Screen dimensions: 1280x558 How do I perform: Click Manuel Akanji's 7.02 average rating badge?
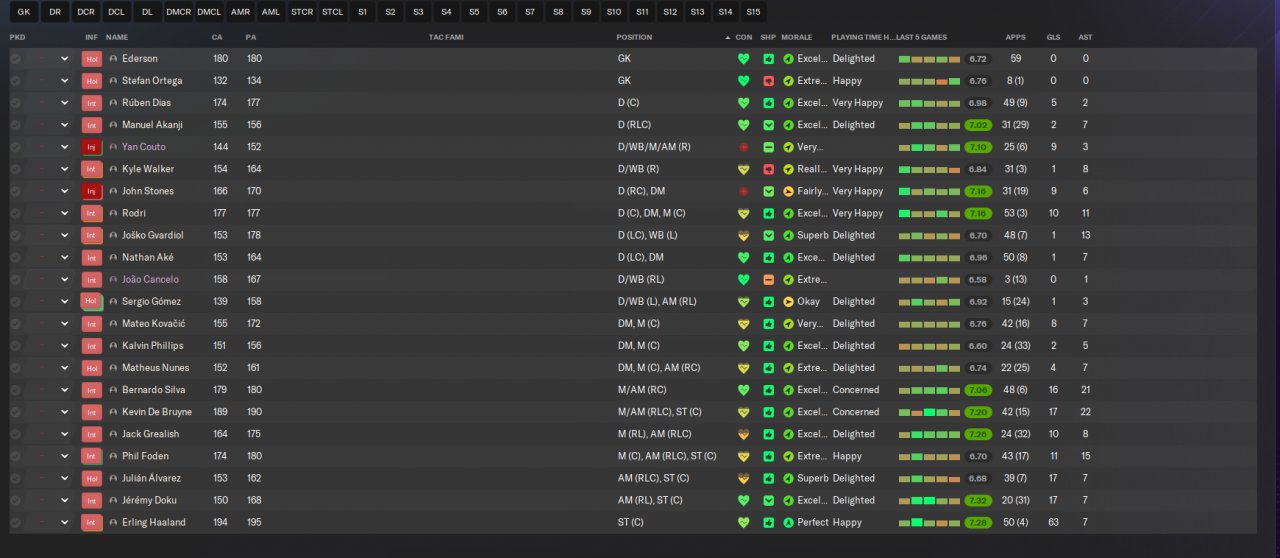click(x=978, y=125)
